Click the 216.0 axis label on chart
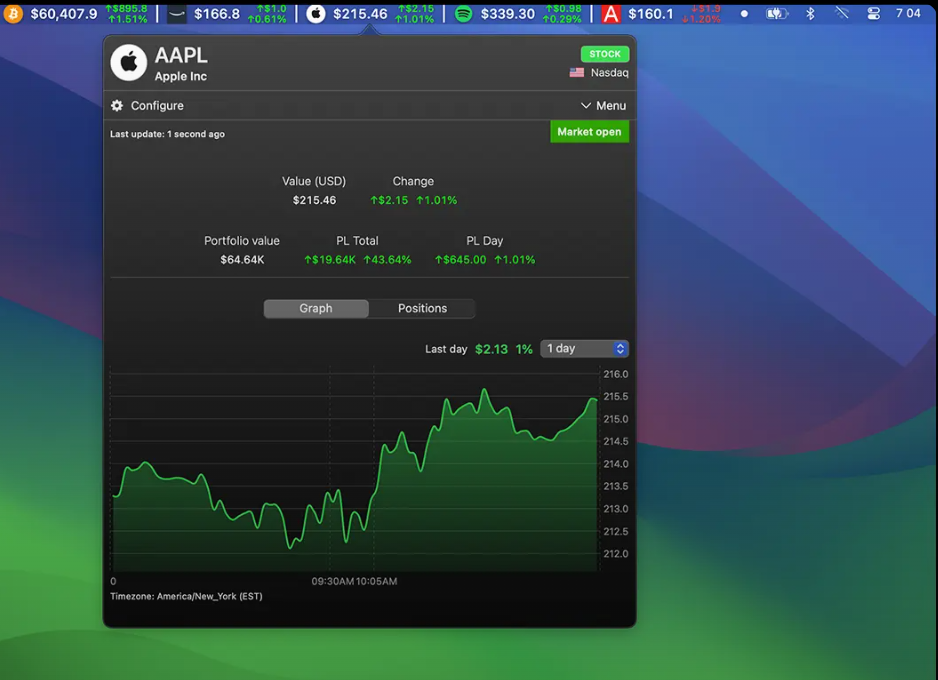Viewport: 938px width, 680px height. [616, 374]
